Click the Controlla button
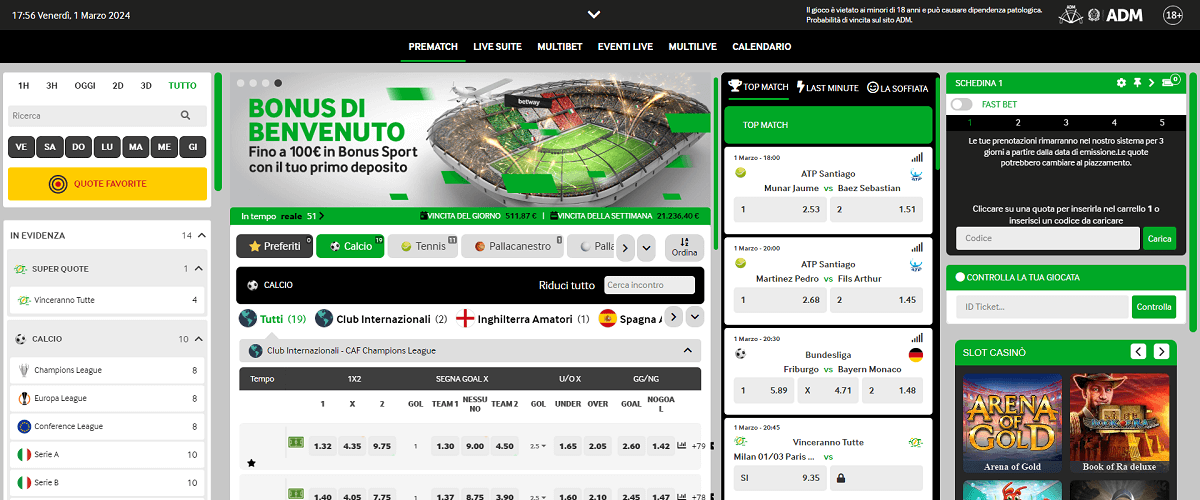 tap(1154, 307)
